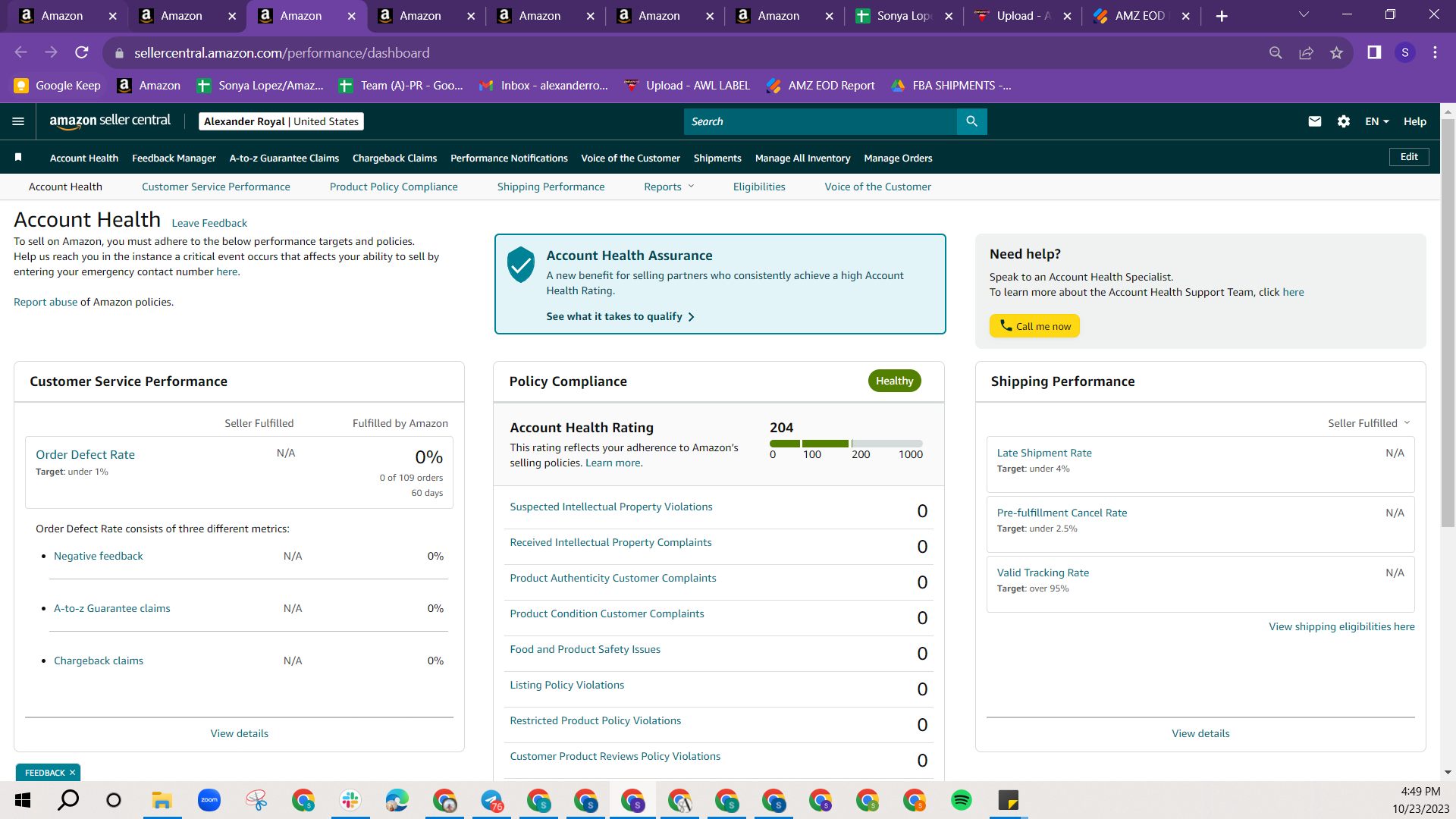1456x819 pixels.
Task: Open the settings gear in Seller Central
Action: (1344, 121)
